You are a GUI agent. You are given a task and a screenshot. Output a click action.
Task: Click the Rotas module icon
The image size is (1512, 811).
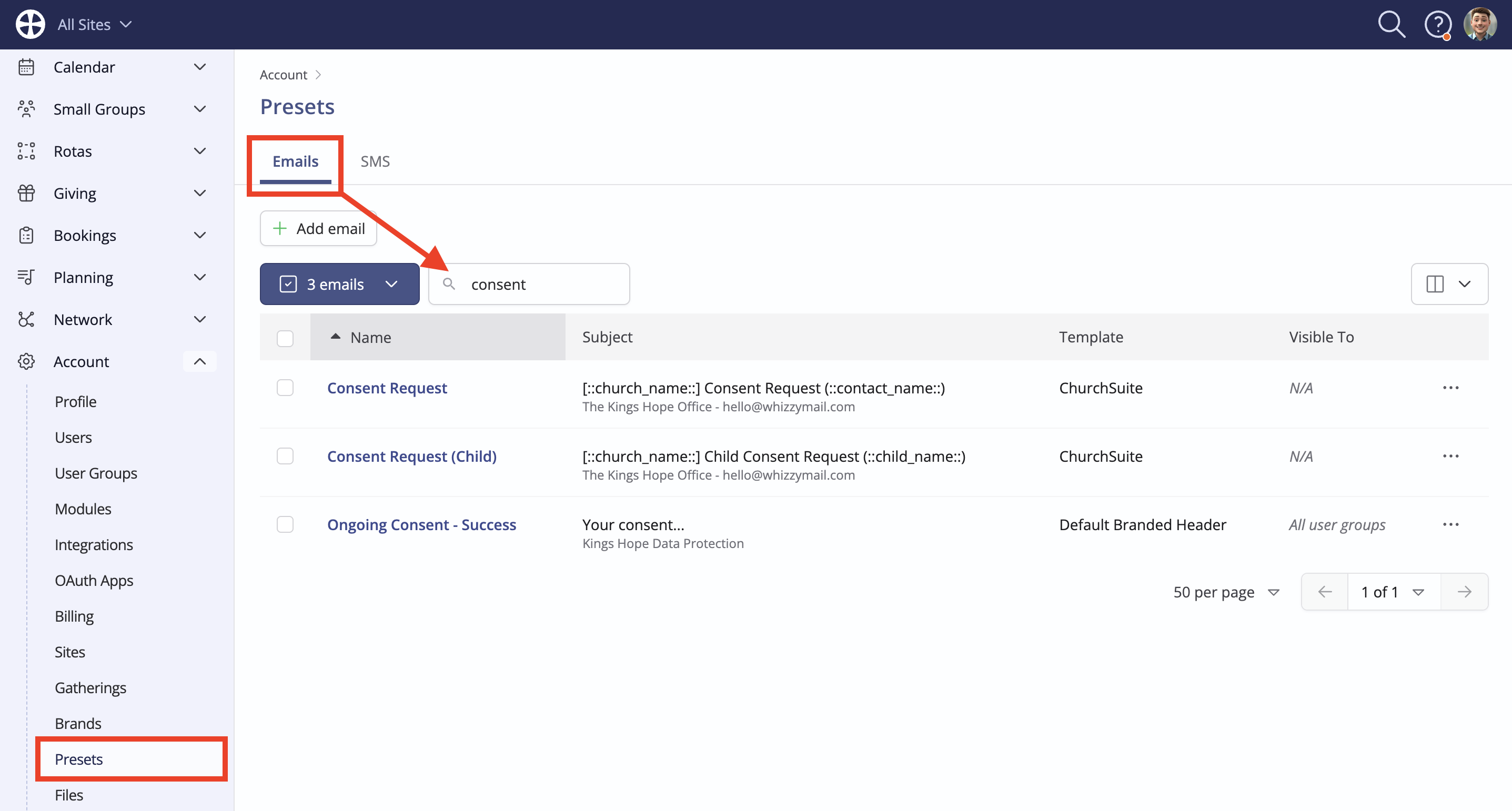[26, 151]
